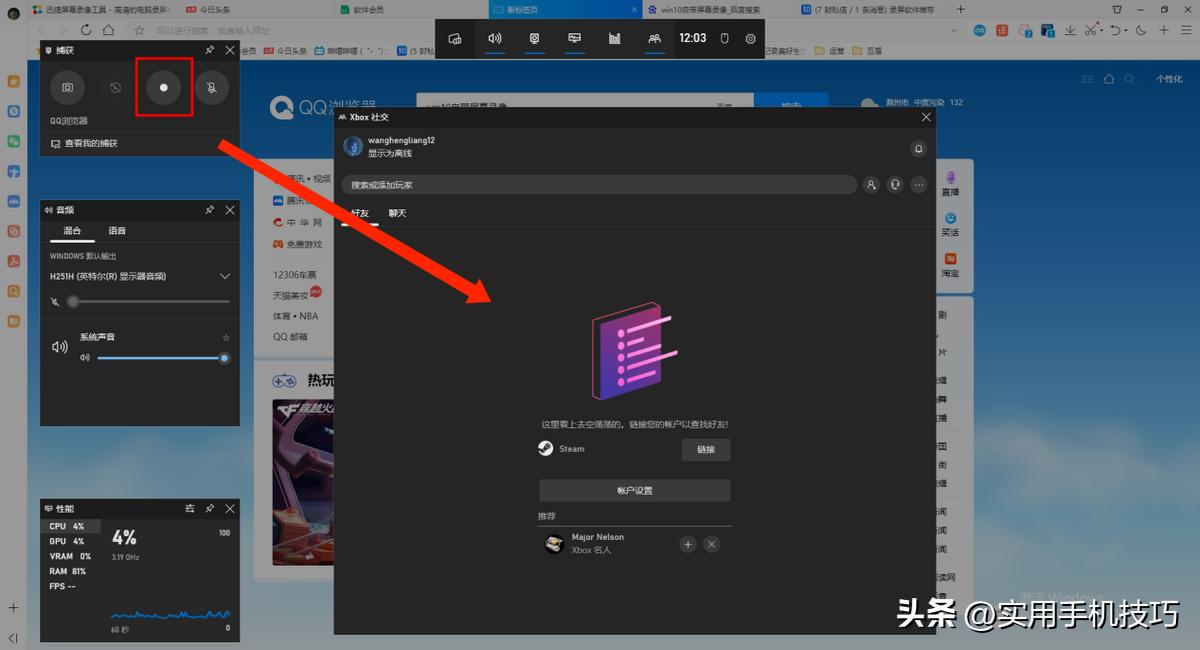Click 帐户设置 button
The width and height of the screenshot is (1200, 650).
click(635, 491)
